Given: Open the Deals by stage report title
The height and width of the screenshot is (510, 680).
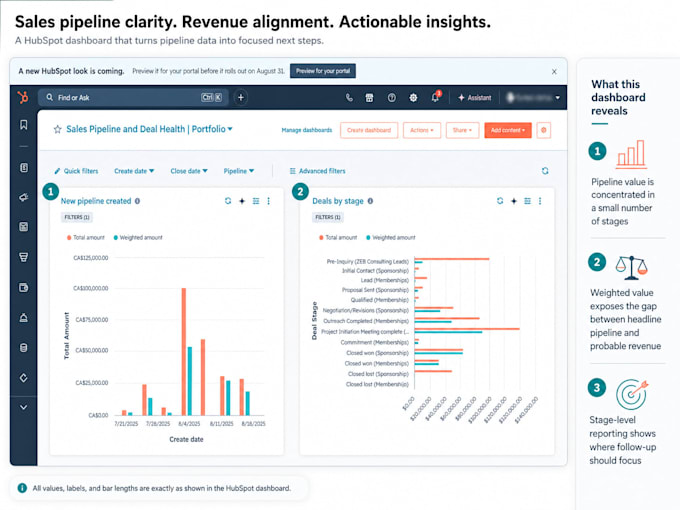Looking at the screenshot, I should point(338,201).
